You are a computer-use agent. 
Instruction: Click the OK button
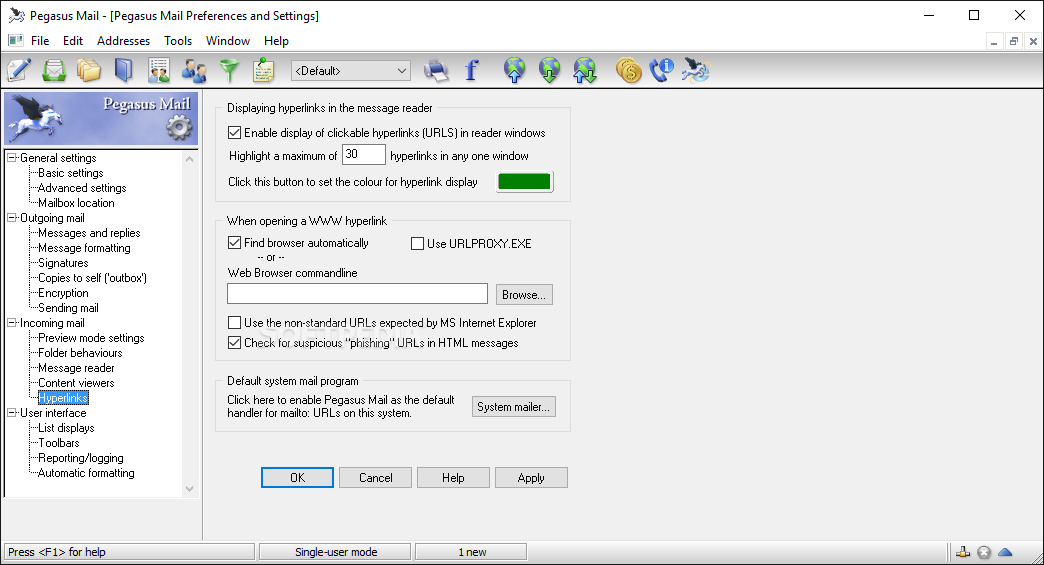coord(298,478)
